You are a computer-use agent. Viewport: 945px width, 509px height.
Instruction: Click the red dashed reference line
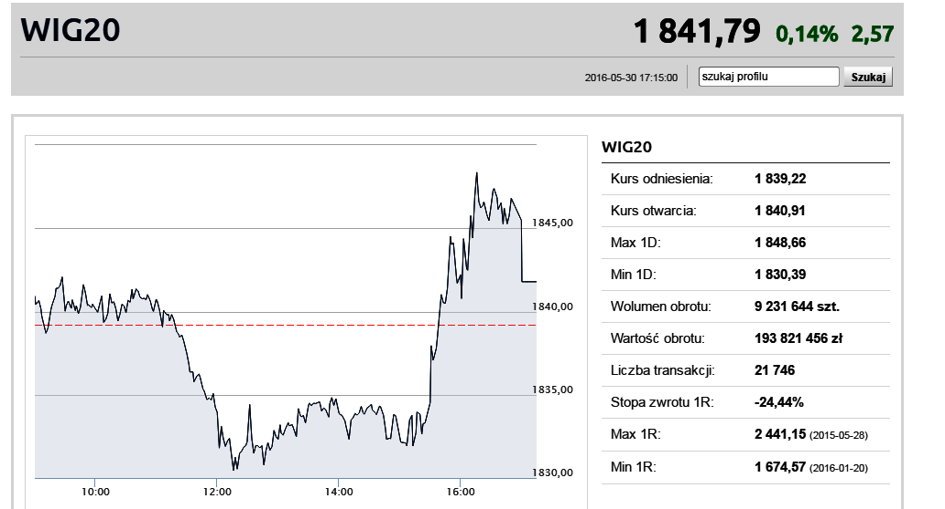(300, 325)
